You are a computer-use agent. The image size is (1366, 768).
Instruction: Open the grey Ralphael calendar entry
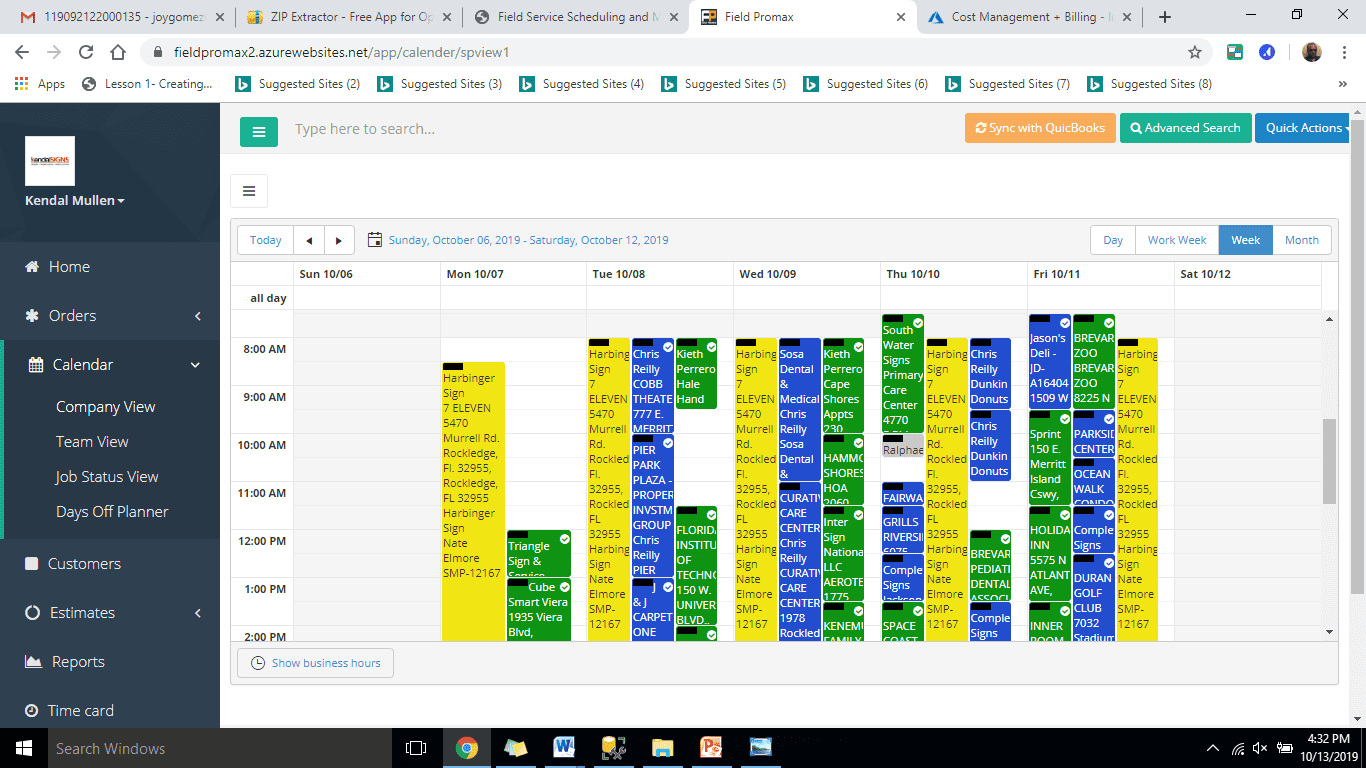(902, 445)
